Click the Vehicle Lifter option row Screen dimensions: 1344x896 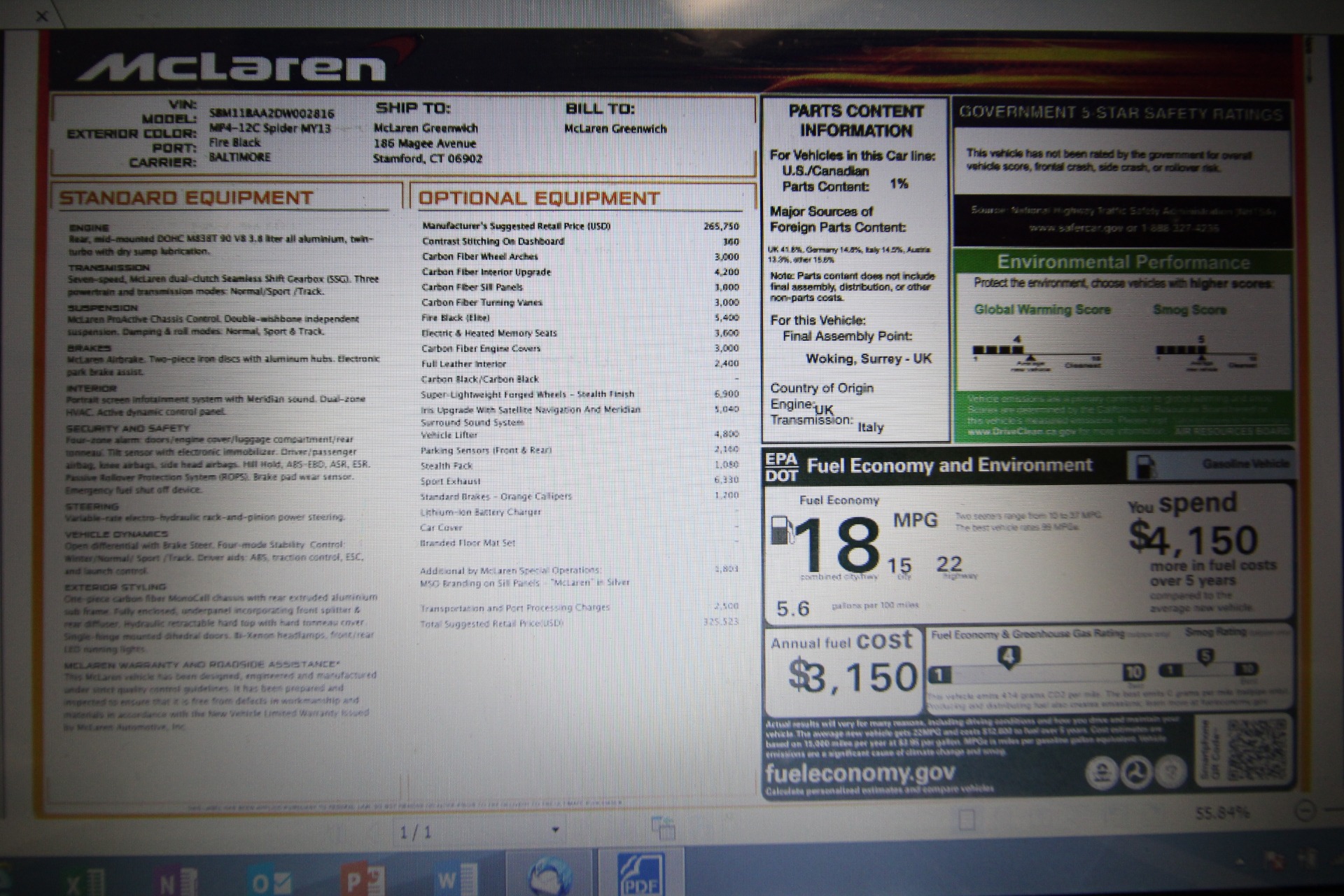pos(580,435)
